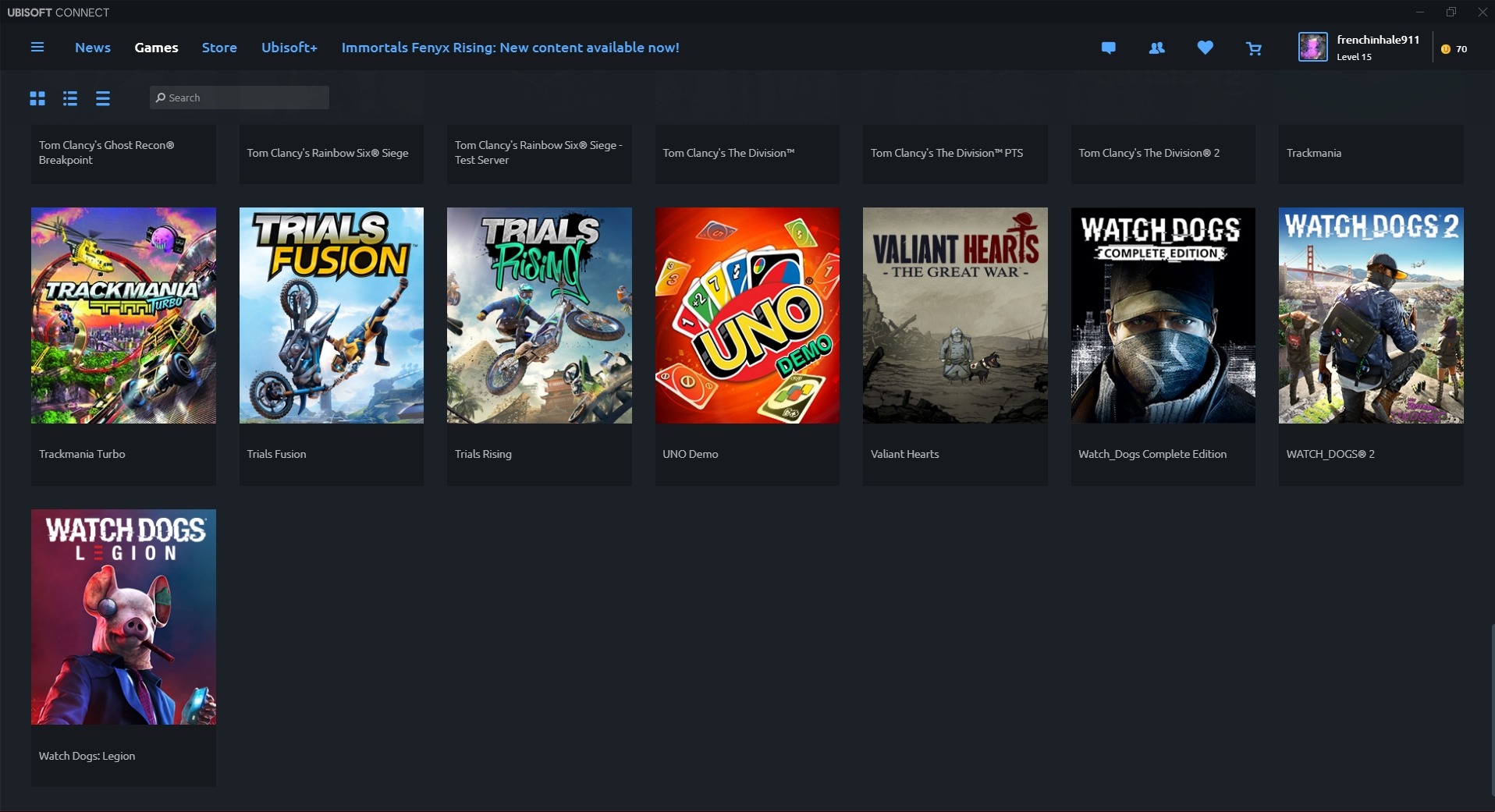Open WATCH_DOGS 2 cover art
This screenshot has height=812, width=1495.
click(x=1371, y=315)
